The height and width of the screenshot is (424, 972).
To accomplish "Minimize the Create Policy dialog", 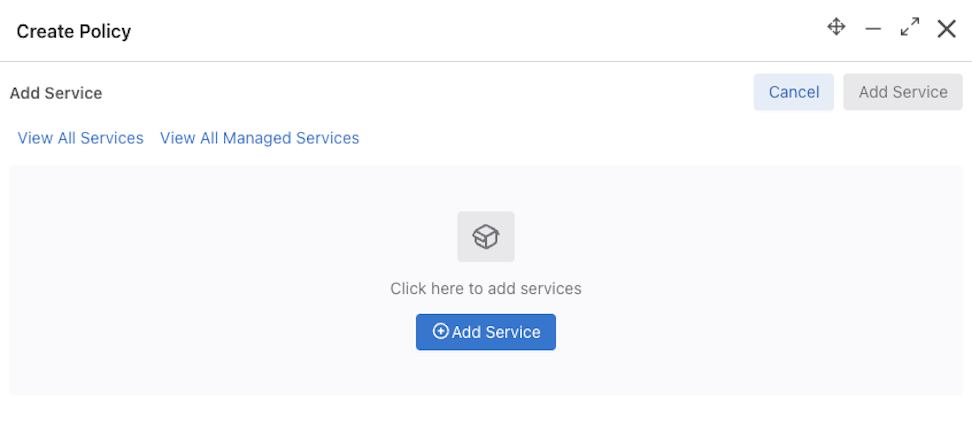I will tap(873, 29).
